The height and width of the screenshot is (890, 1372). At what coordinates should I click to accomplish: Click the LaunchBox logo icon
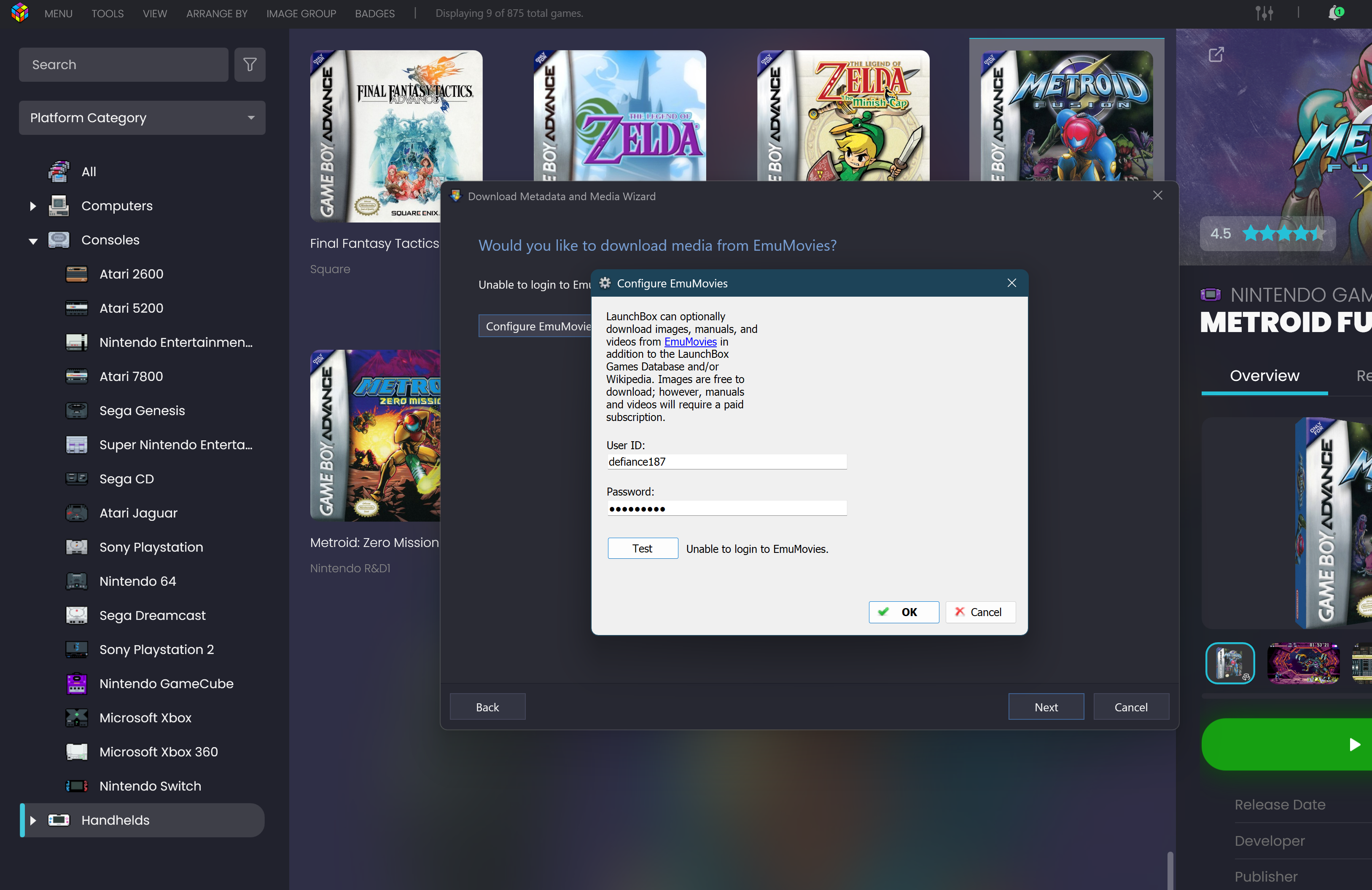click(19, 13)
